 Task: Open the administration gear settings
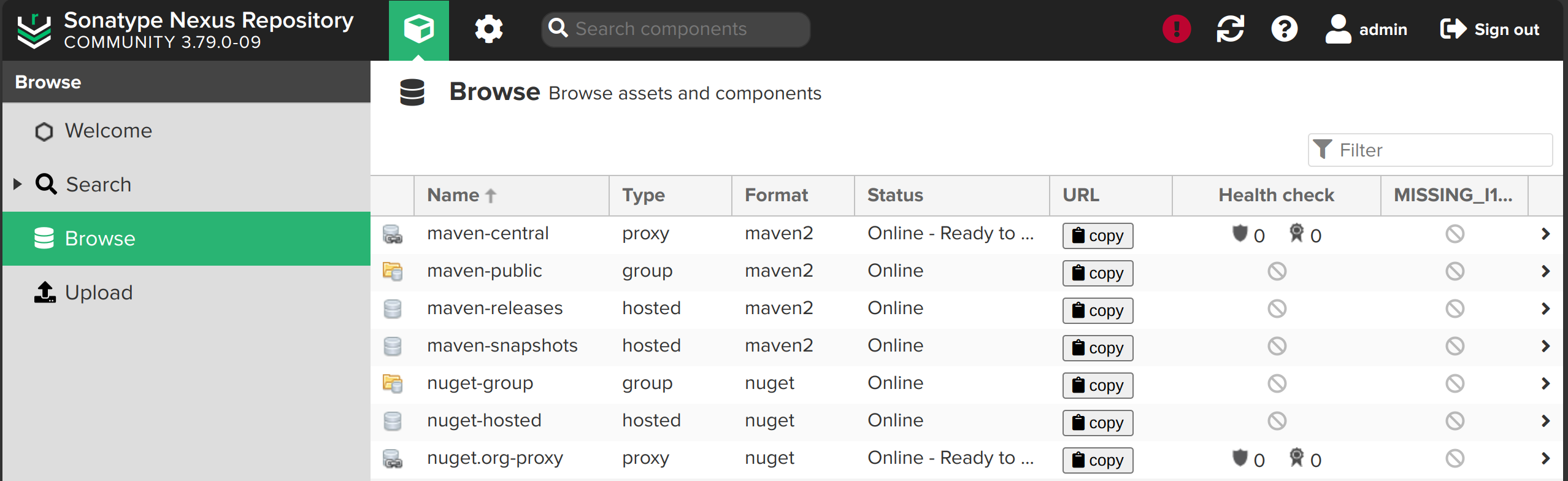coord(489,29)
